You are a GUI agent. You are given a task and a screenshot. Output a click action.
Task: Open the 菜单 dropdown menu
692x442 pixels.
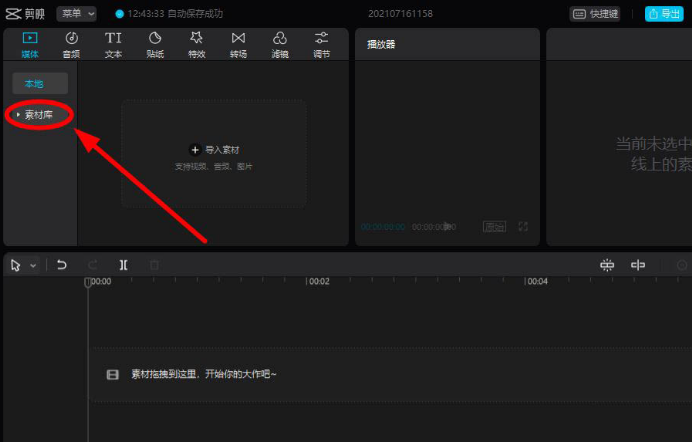tap(77, 14)
